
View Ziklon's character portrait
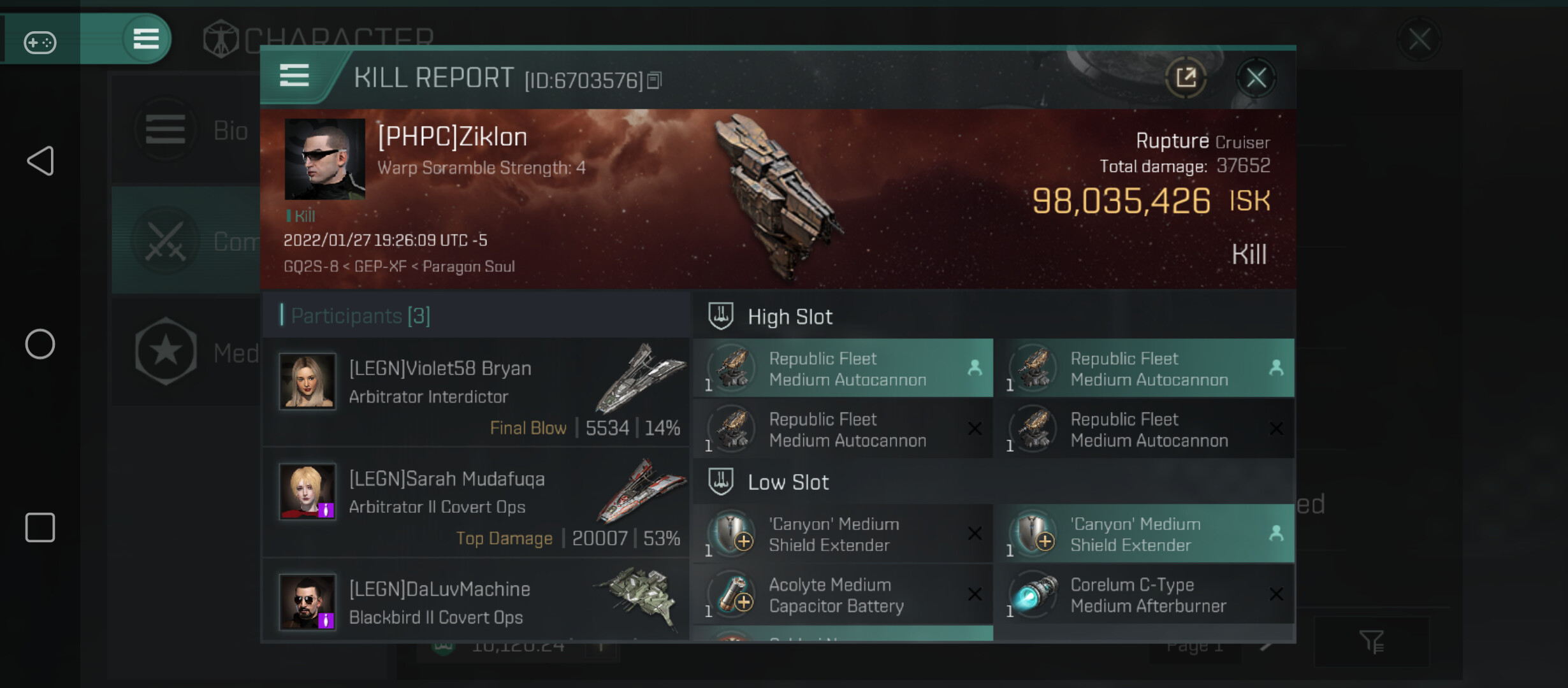tap(324, 159)
